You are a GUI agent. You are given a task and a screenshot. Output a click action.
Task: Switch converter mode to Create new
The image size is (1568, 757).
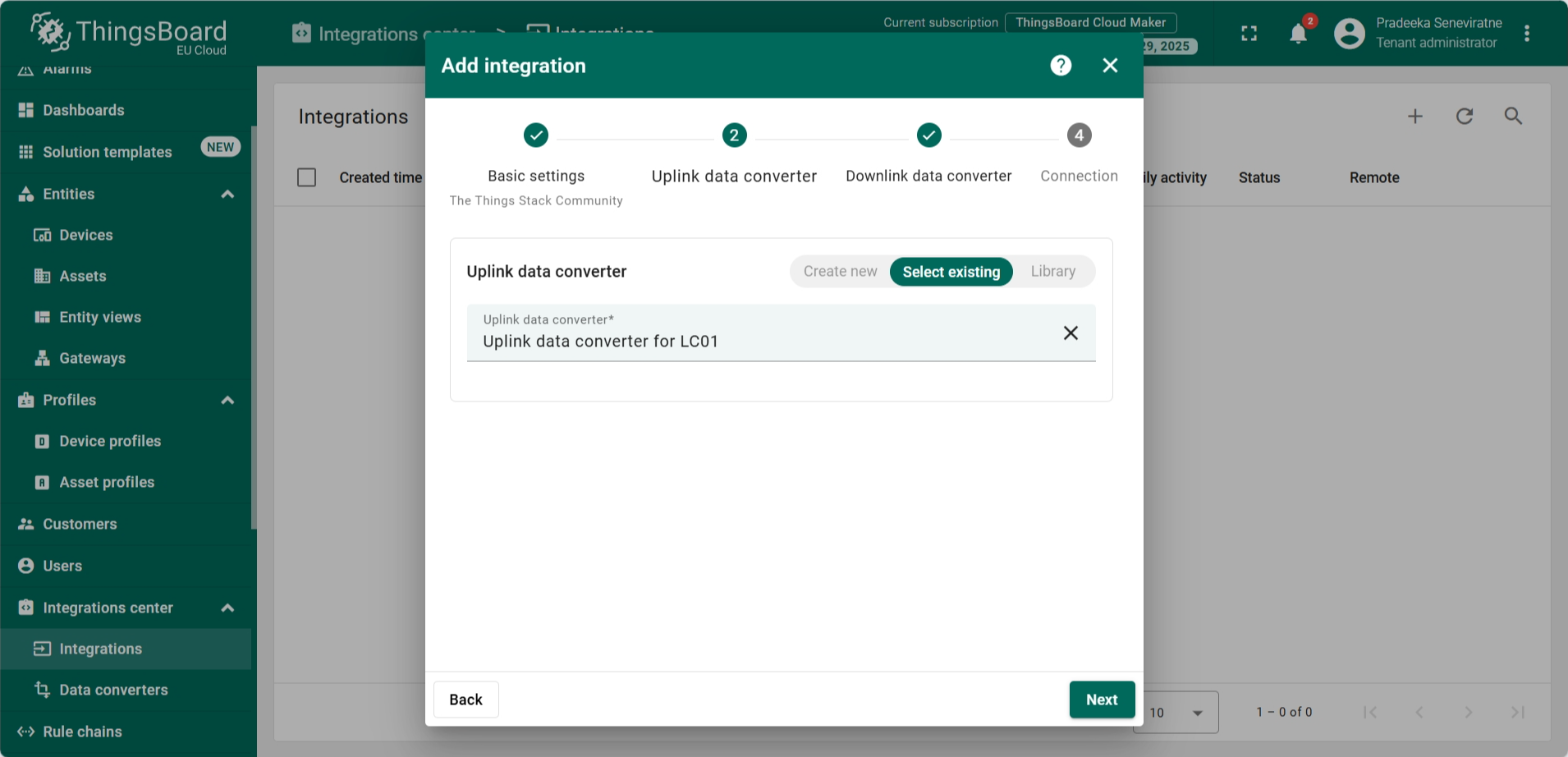pyautogui.click(x=840, y=272)
